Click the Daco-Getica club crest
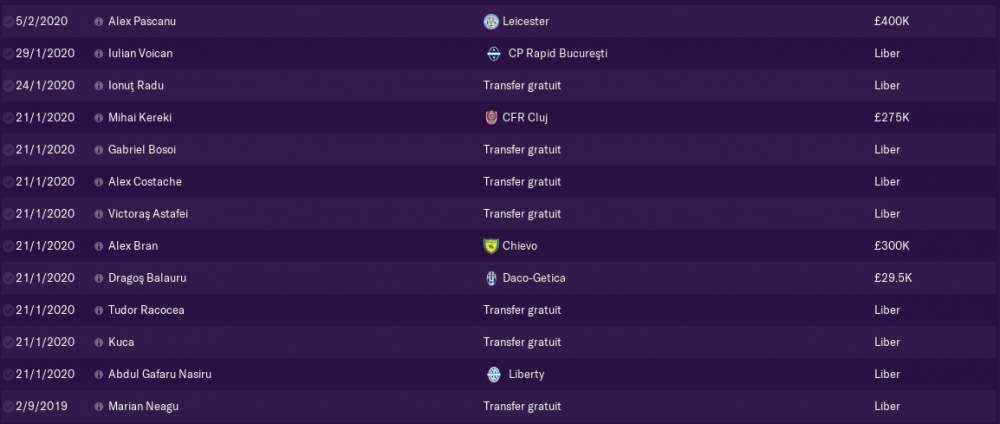The height and width of the screenshot is (424, 1000). 490,278
